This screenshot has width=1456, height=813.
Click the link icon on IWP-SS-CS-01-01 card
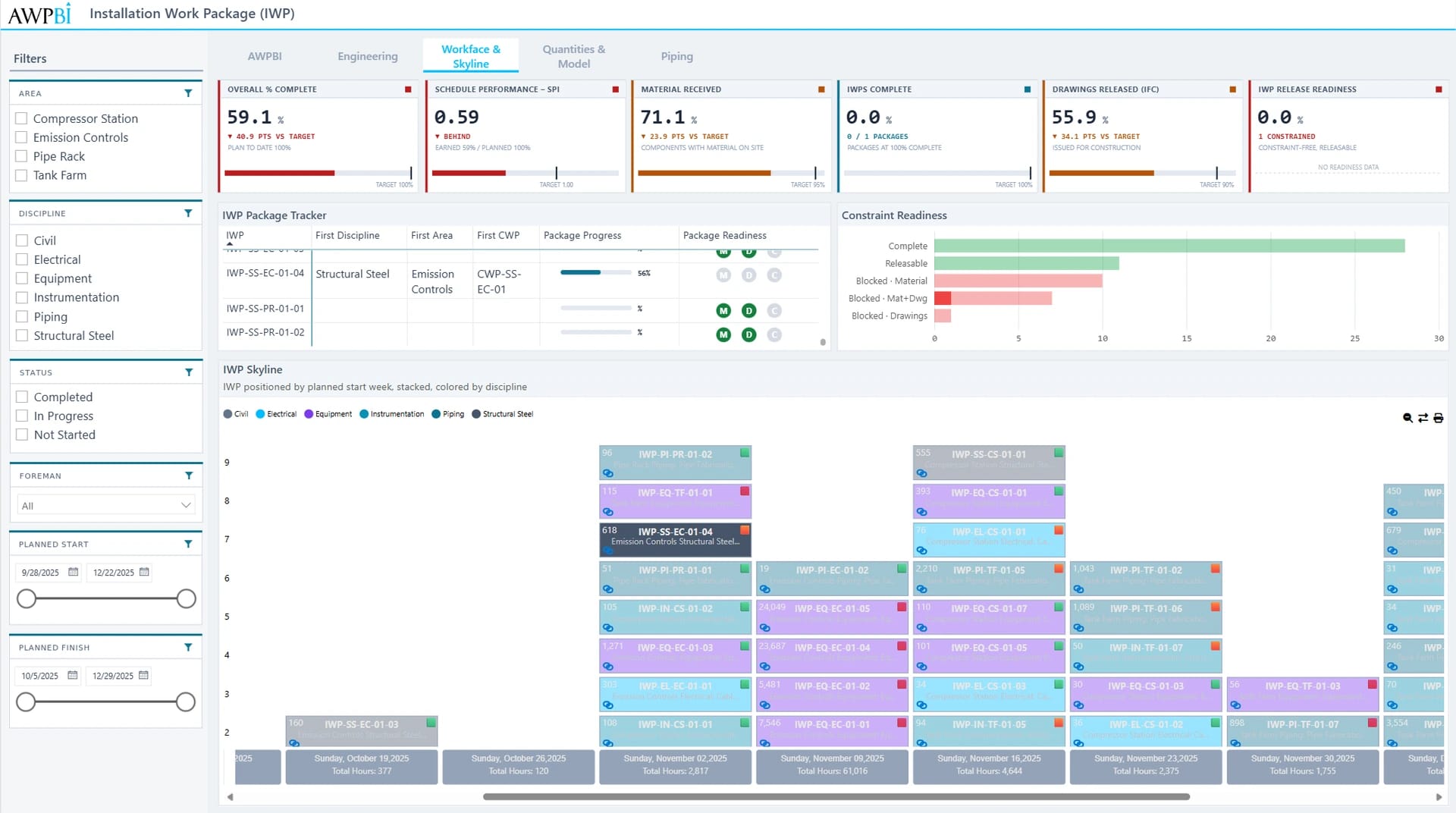coord(921,473)
